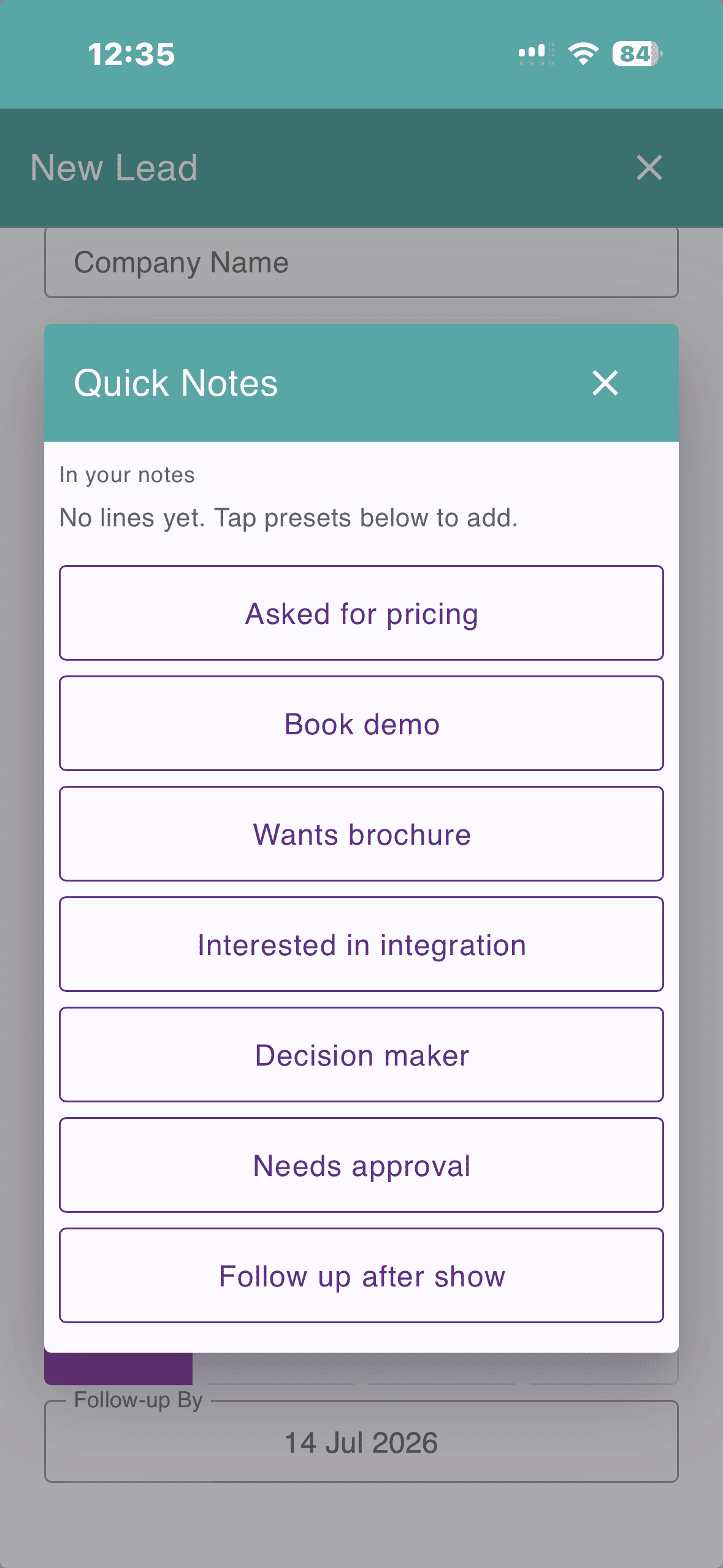723x1568 pixels.
Task: Tap the second segment beside the purple one
Action: 281,1369
